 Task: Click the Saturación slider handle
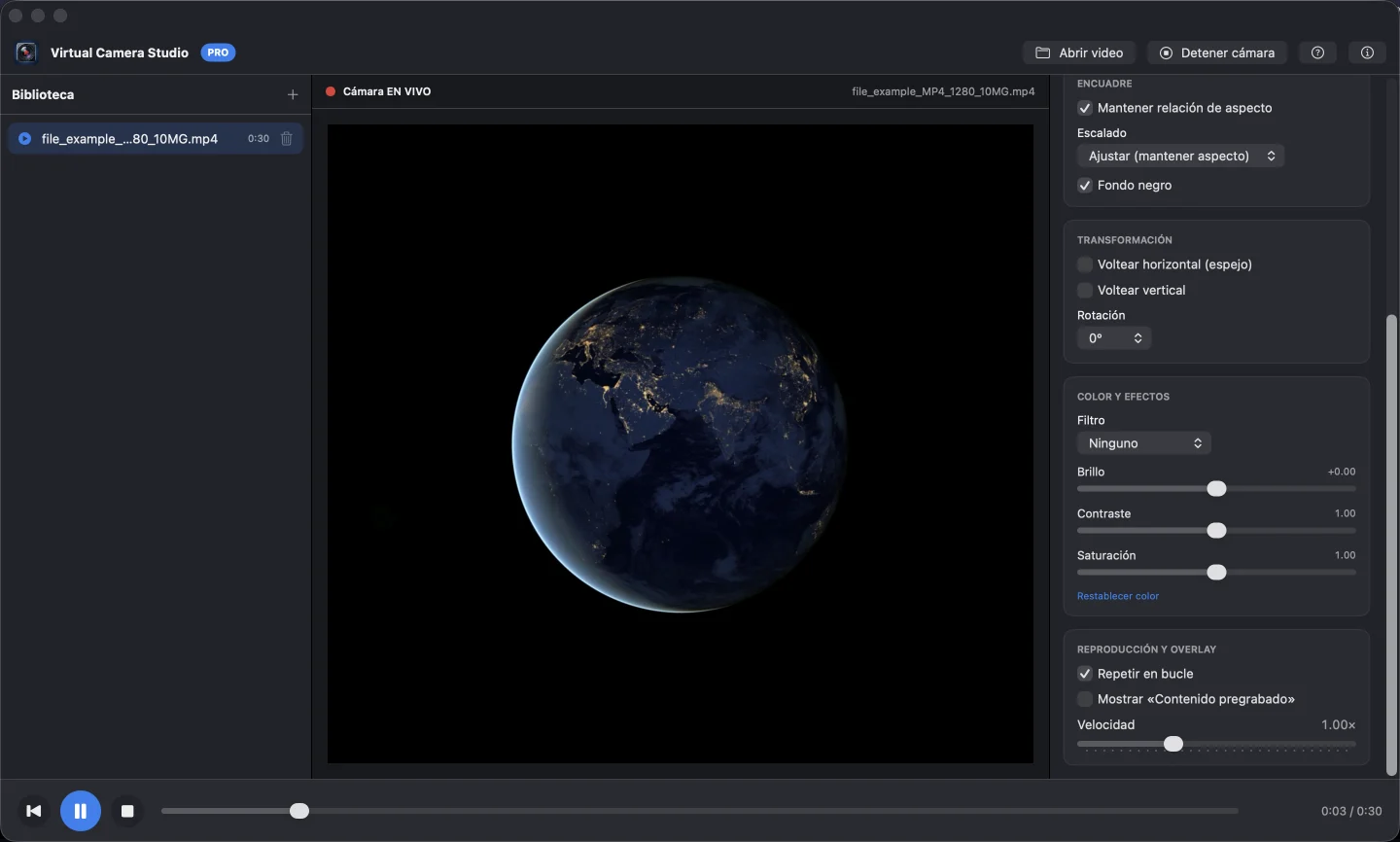pos(1216,573)
